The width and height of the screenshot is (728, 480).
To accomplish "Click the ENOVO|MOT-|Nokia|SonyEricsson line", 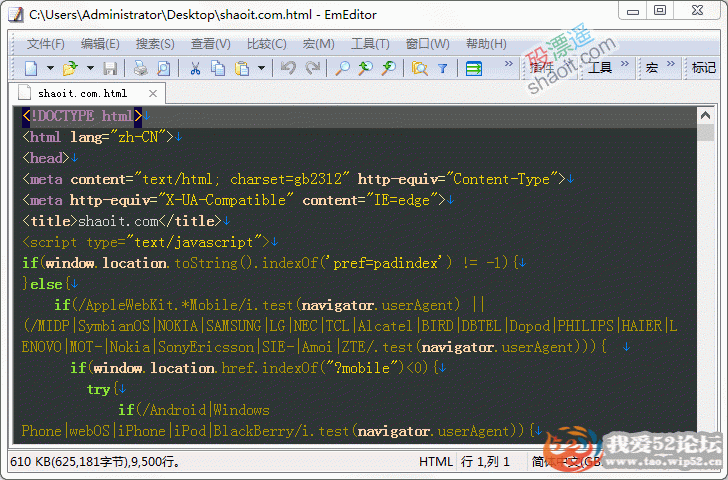I will 326,347.
